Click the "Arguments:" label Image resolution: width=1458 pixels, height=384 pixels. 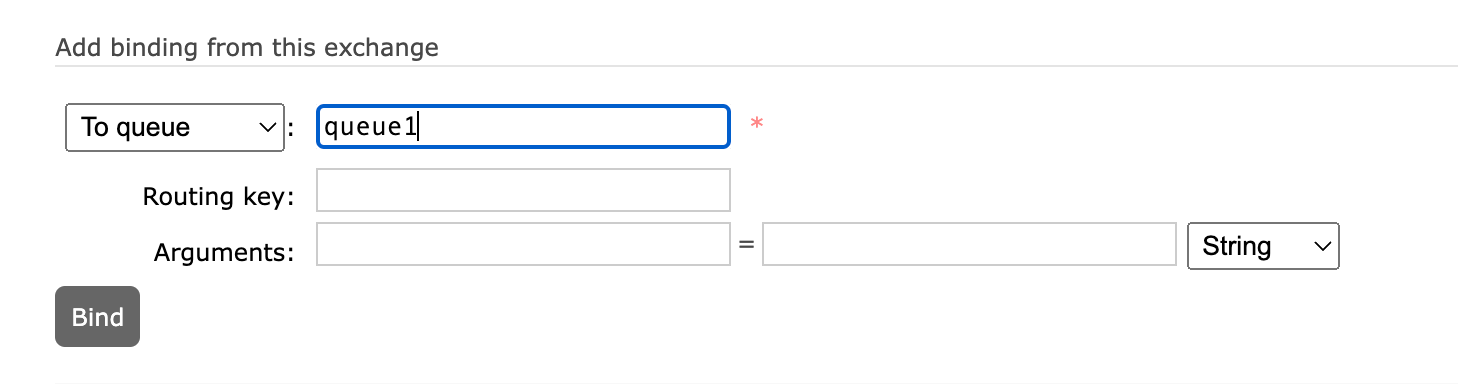point(224,253)
